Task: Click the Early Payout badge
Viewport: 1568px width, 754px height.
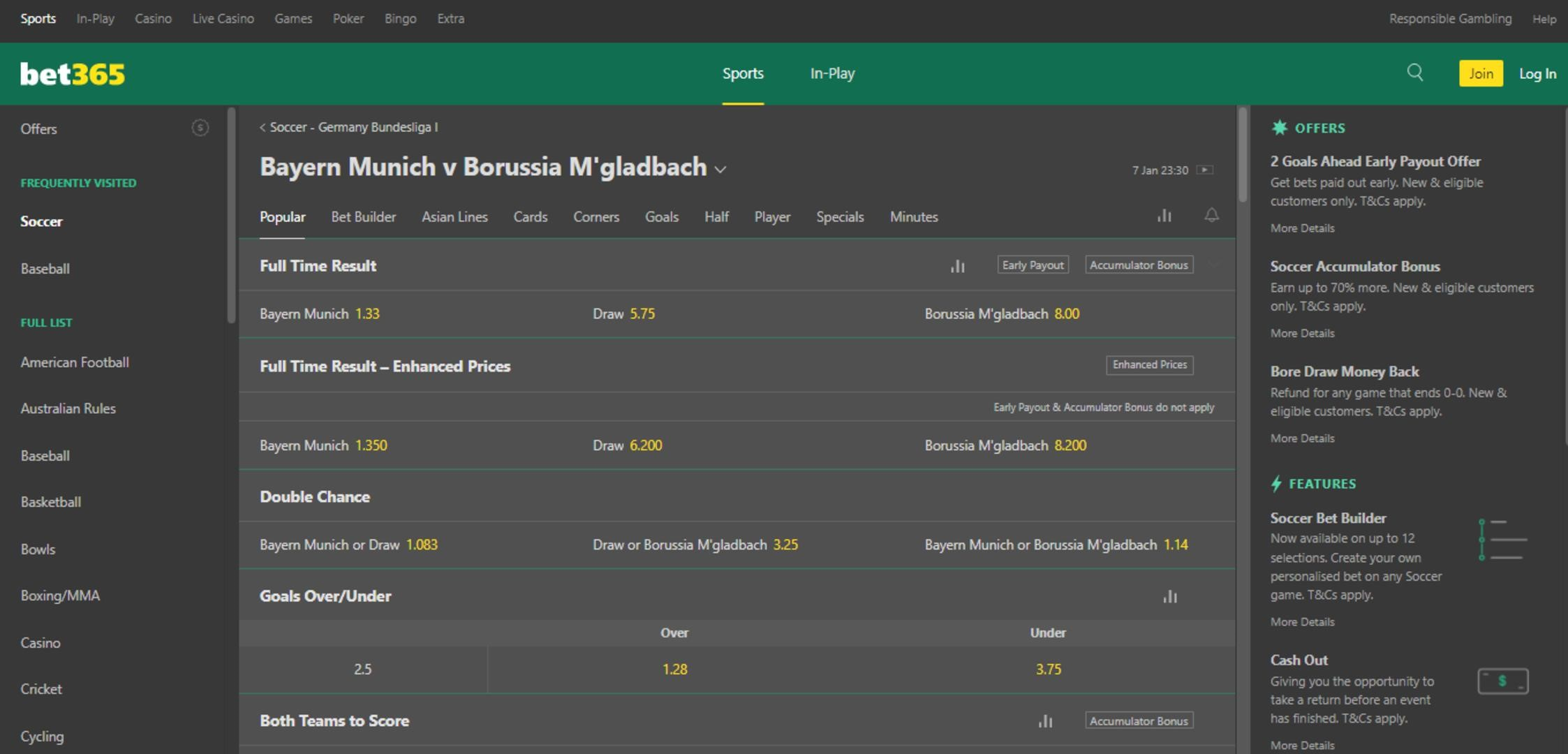Action: (x=1033, y=265)
